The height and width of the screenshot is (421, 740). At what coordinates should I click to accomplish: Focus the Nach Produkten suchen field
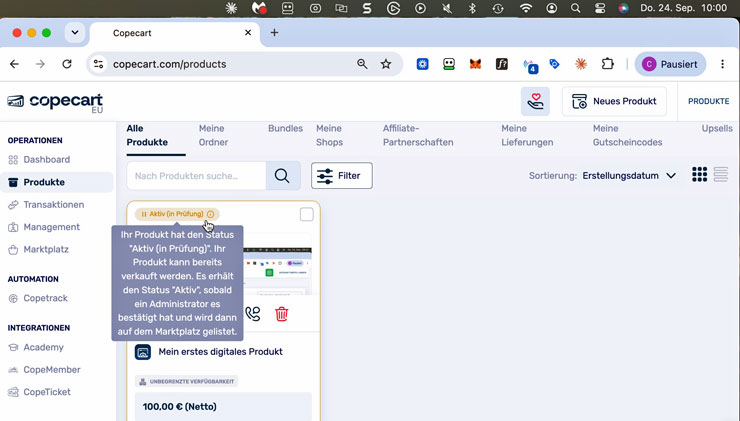pos(196,176)
